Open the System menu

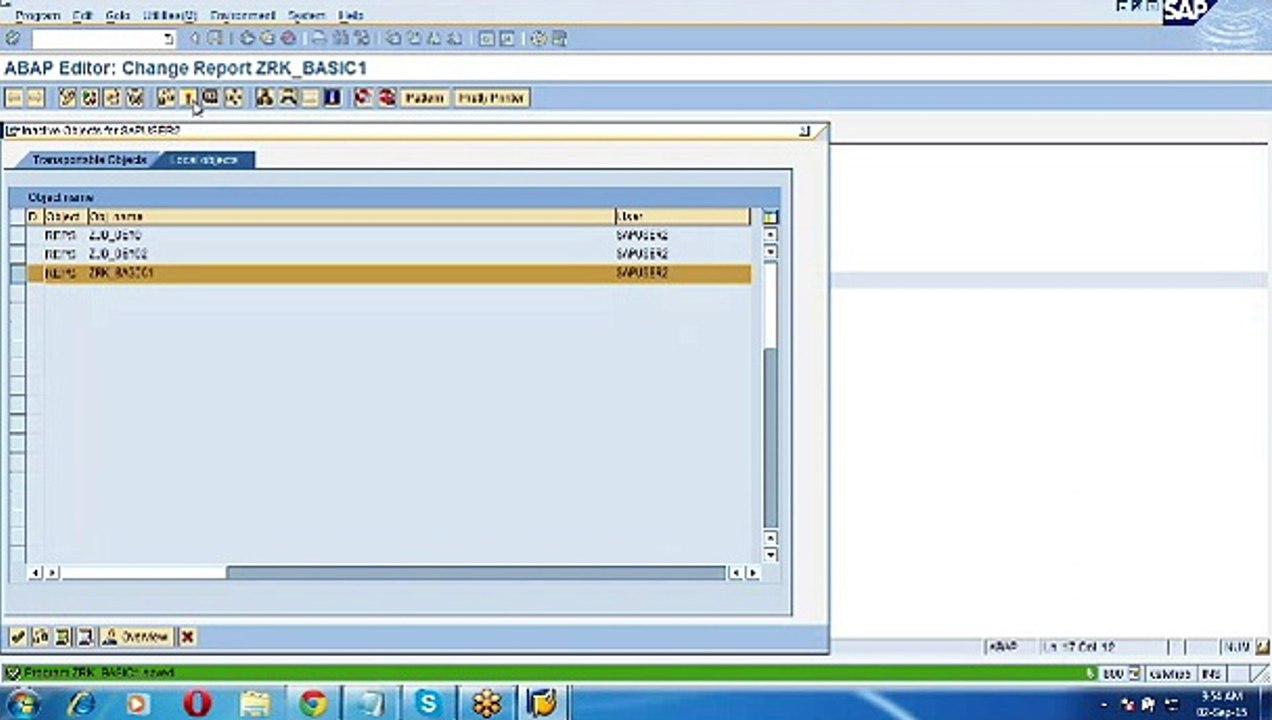[306, 16]
